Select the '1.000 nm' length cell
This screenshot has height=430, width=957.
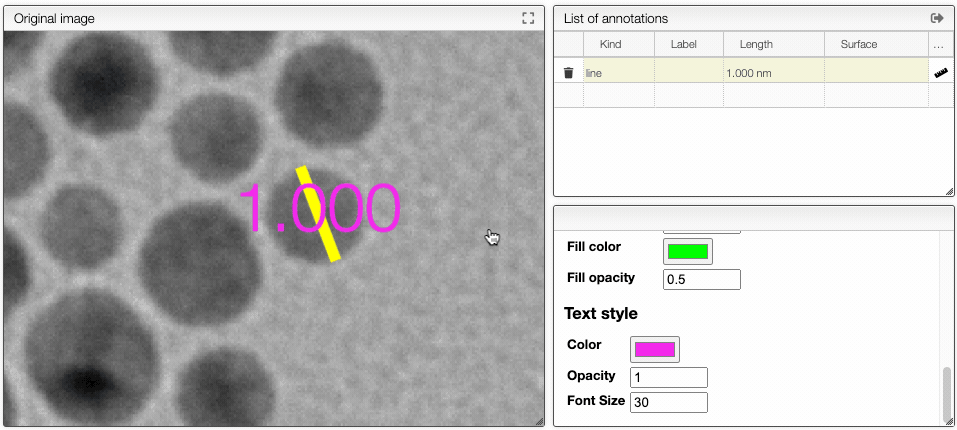click(774, 73)
